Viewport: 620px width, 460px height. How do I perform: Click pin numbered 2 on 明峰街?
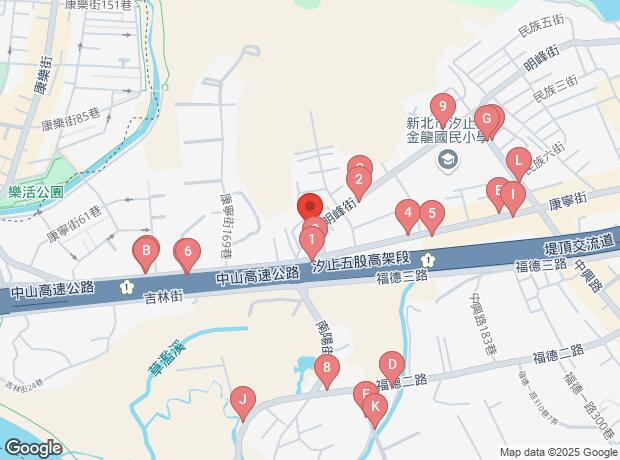[358, 184]
